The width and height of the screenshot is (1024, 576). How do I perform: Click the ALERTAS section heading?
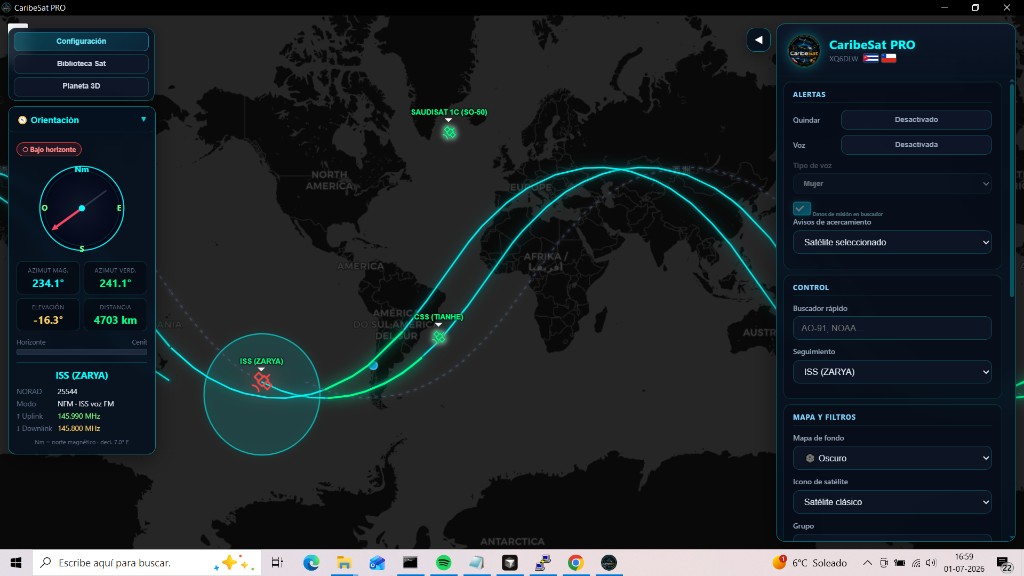point(809,95)
